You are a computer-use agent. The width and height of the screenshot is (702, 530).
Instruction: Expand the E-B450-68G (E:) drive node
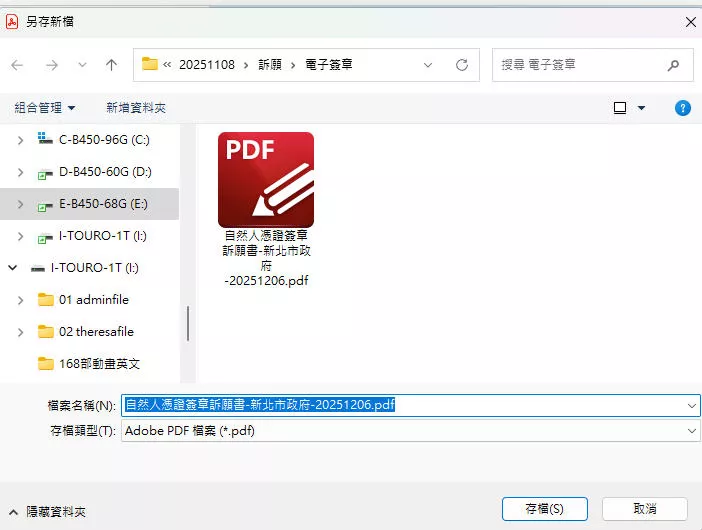tap(20, 204)
